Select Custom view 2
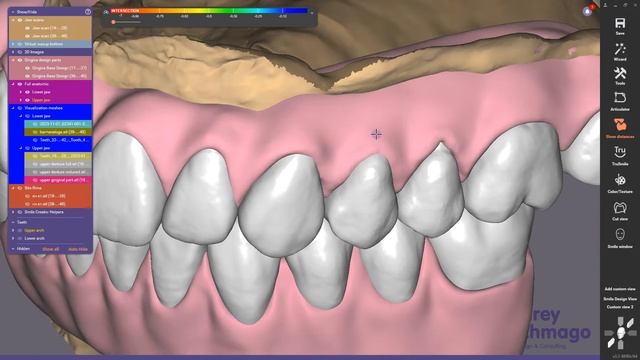 [x=620, y=307]
